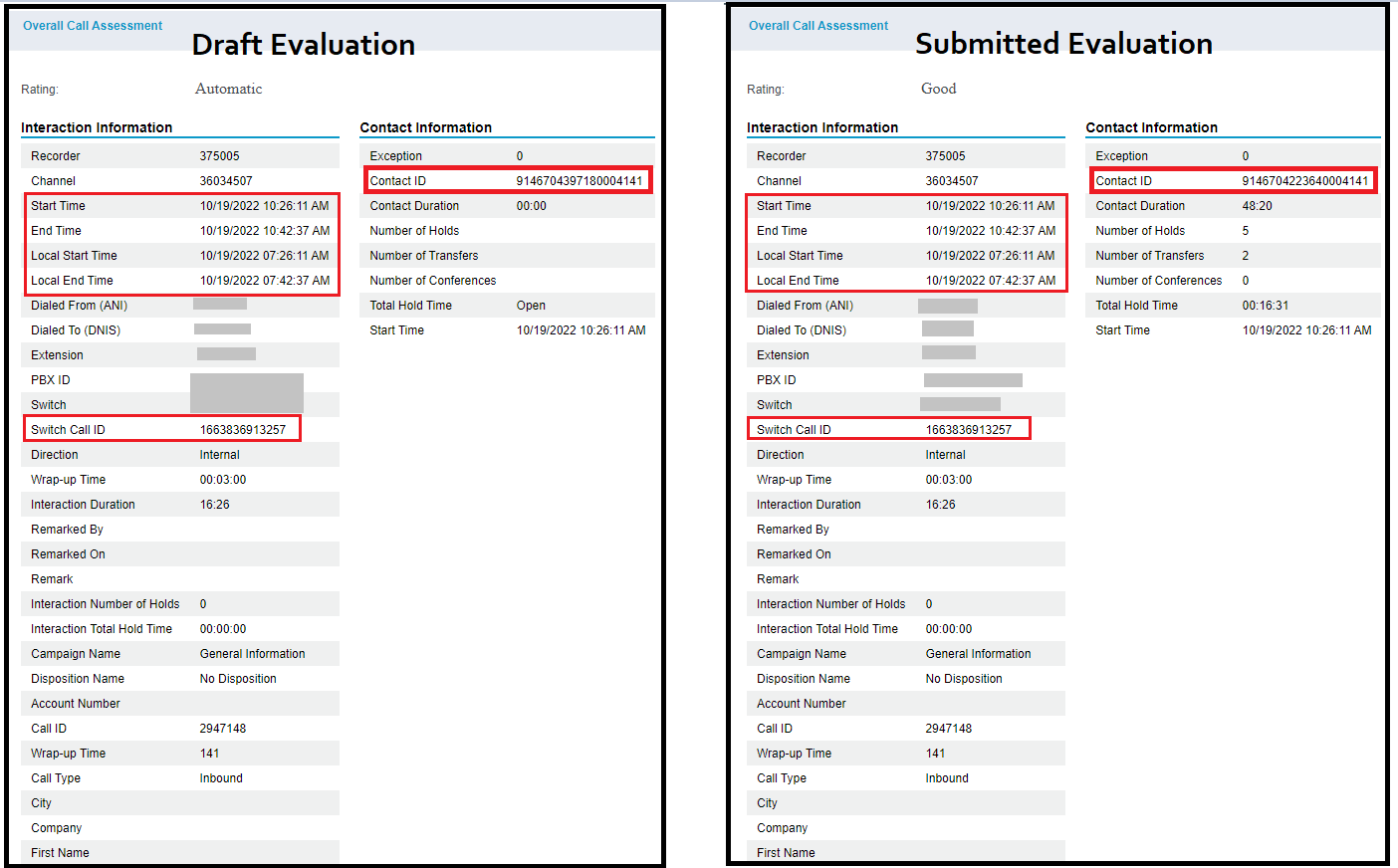The image size is (1398, 868).
Task: Click 'Remarked By' label in Draft Evaluation
Action: point(67,530)
